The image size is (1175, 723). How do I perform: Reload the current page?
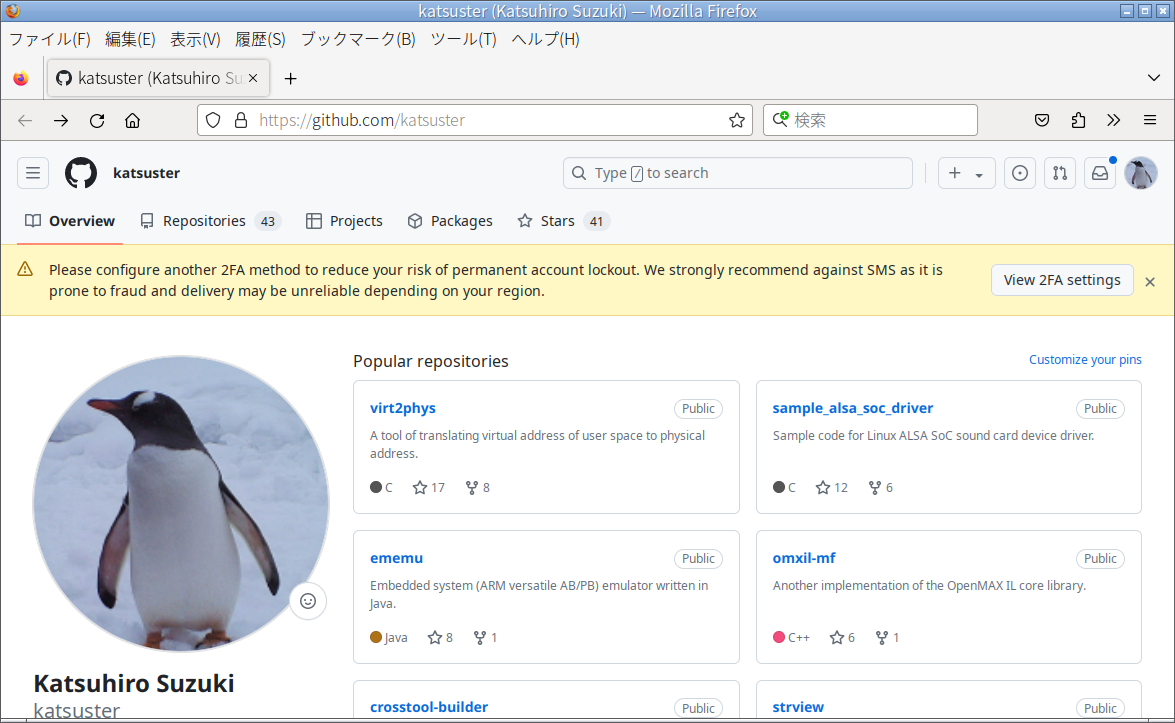click(97, 120)
